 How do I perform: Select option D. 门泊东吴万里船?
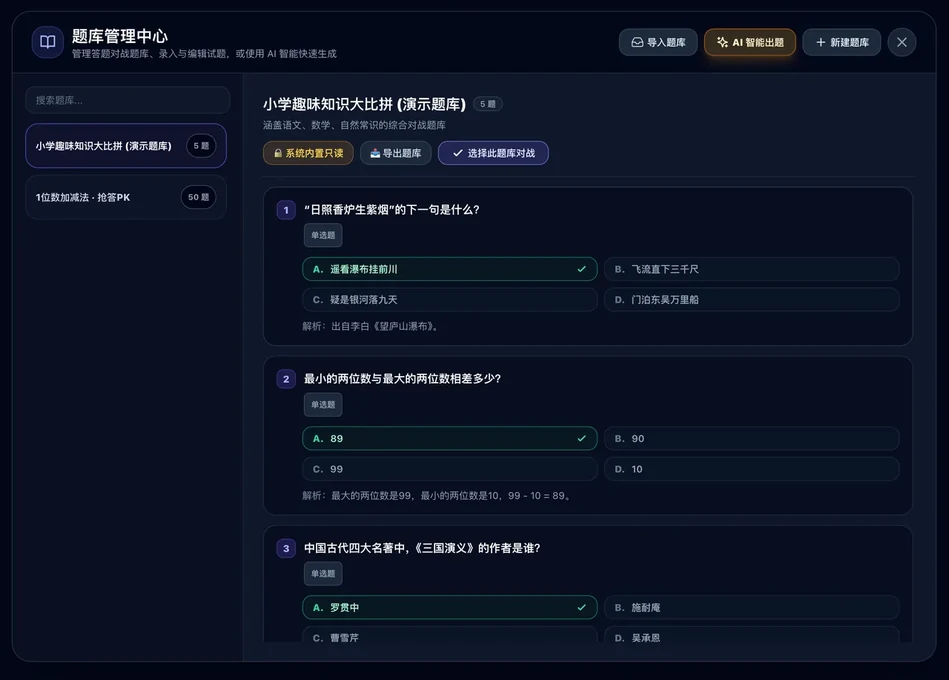[752, 299]
